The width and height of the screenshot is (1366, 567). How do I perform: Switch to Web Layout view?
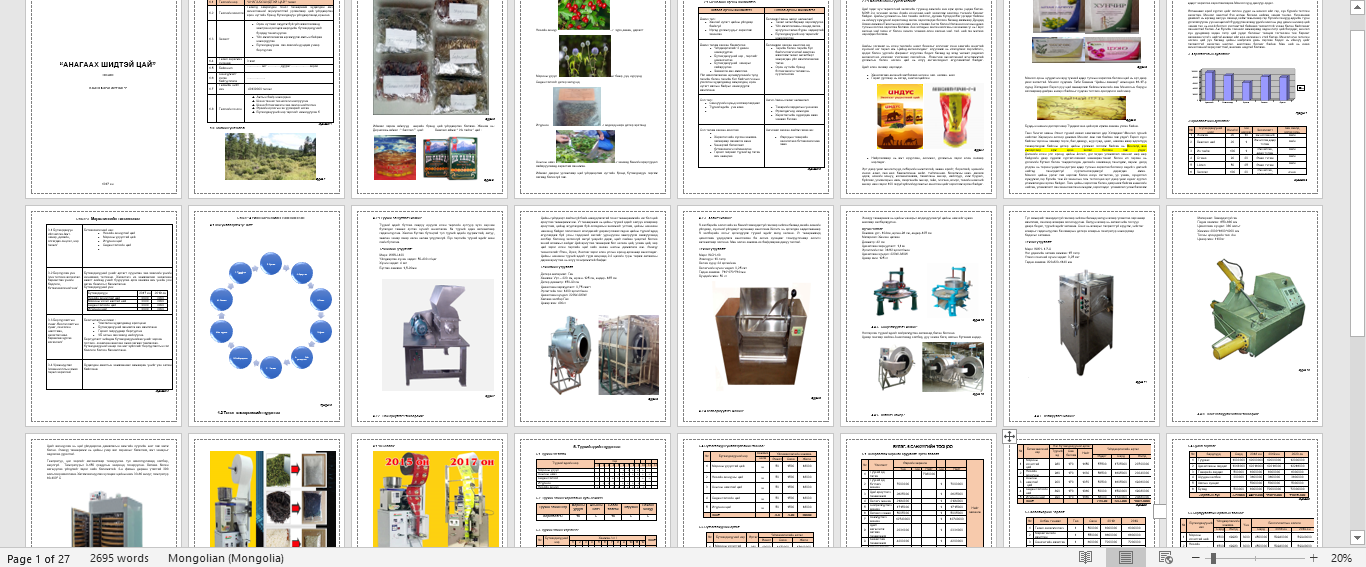tap(1165, 558)
